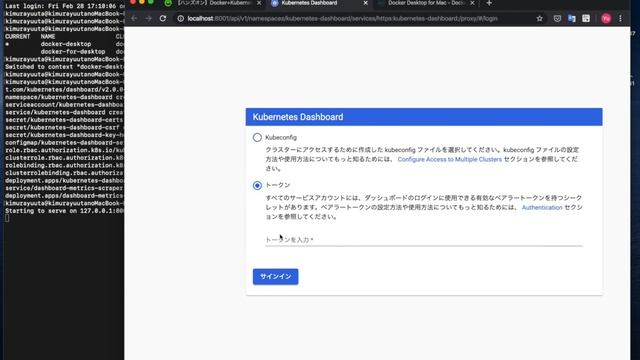The image size is (640, 360).
Task: Close the Docker+Kubernetes hands-on tab
Action: click(x=259, y=3)
